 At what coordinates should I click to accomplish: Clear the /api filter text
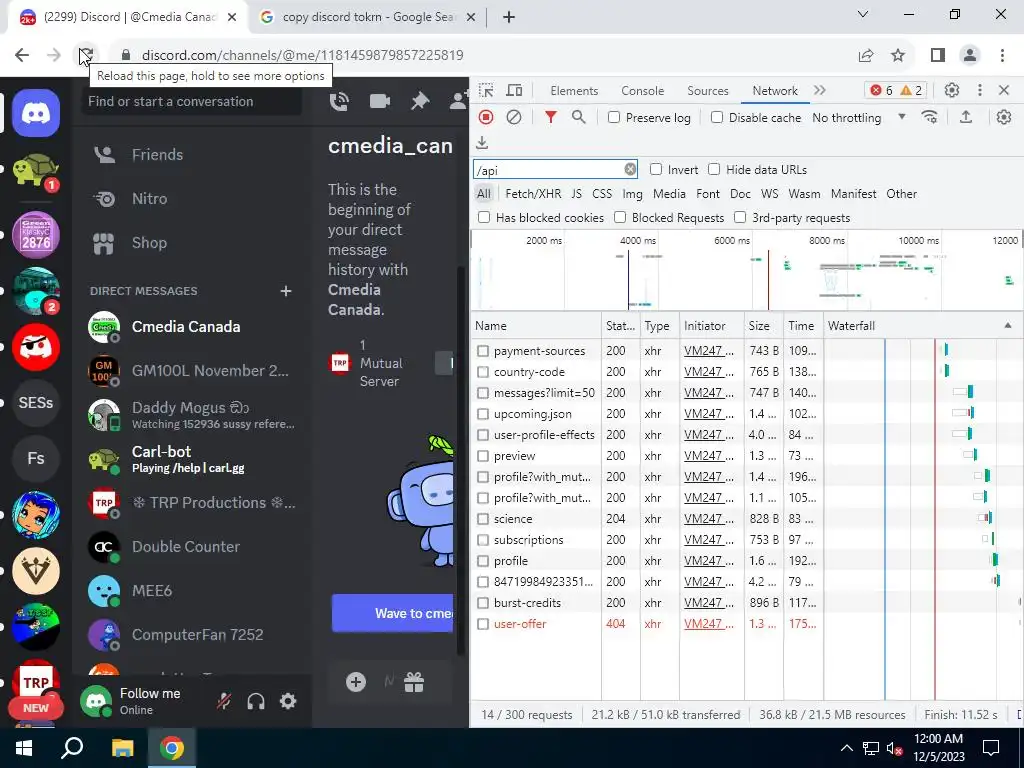coord(630,169)
